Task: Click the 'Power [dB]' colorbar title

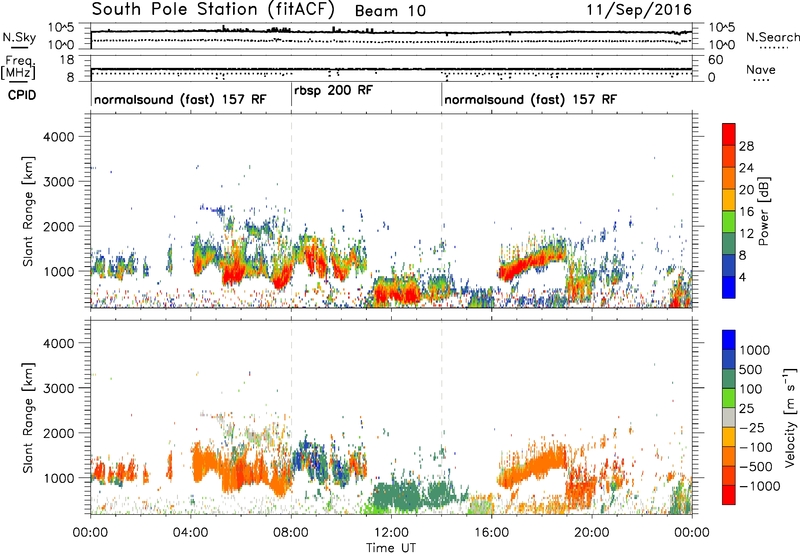Action: pyautogui.click(x=763, y=211)
